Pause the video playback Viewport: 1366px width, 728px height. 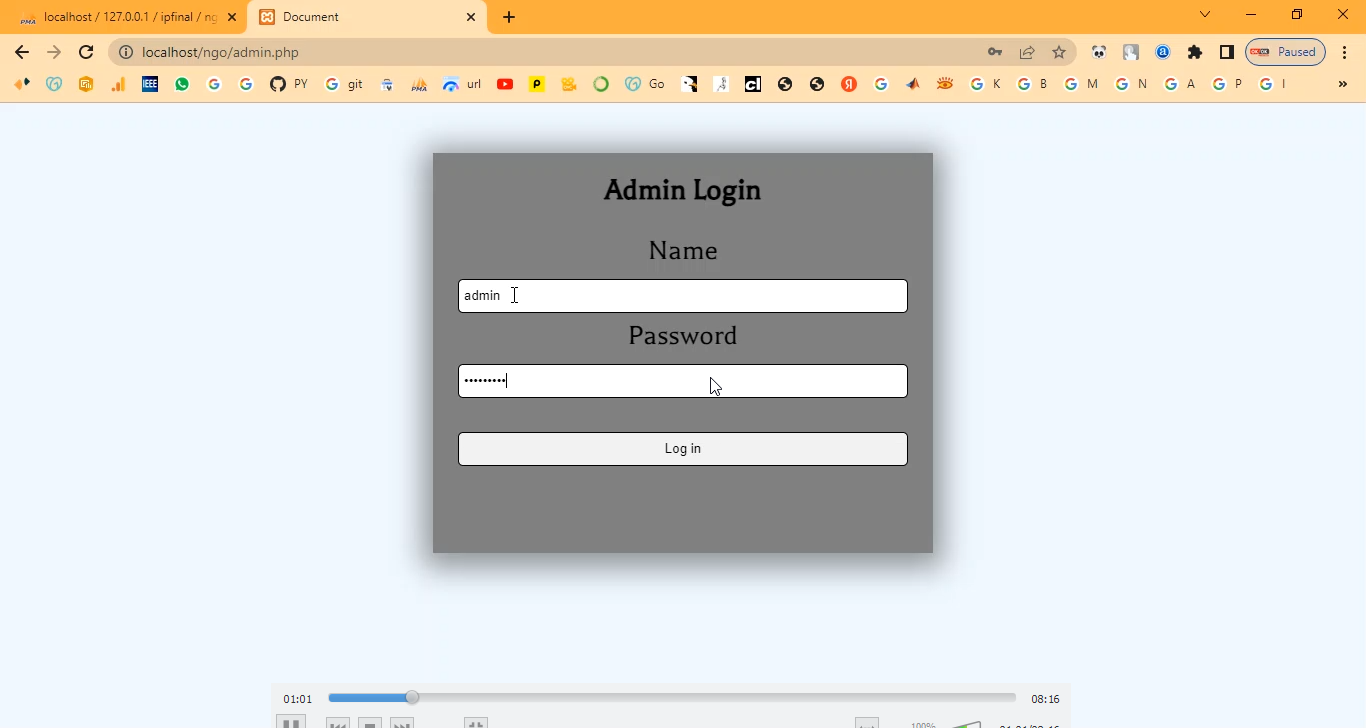[x=291, y=722]
